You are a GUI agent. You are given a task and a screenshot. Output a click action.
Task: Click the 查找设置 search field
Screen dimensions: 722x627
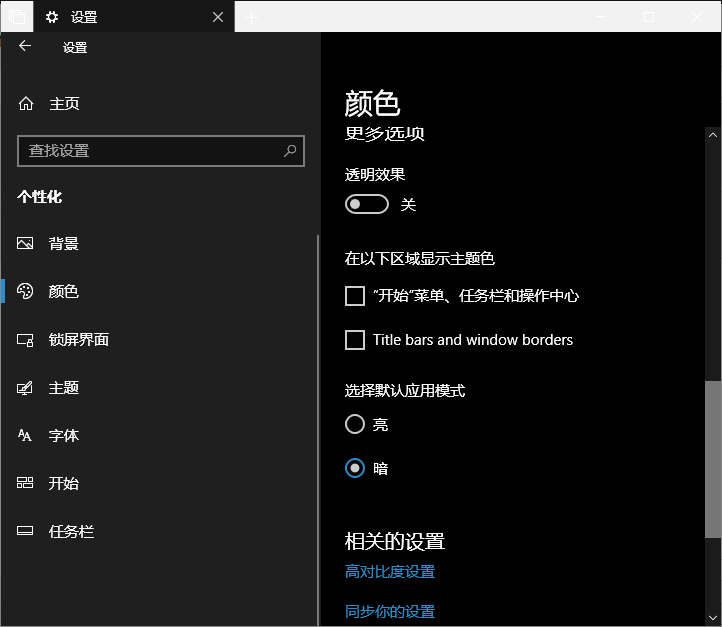tap(150, 151)
